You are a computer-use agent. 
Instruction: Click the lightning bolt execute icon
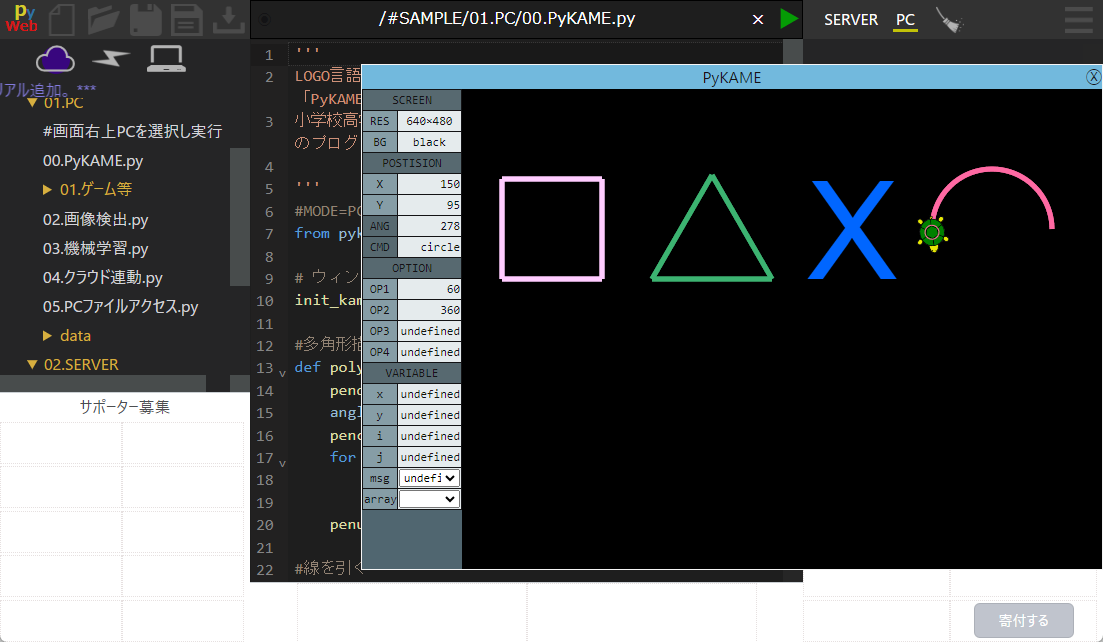coord(110,60)
